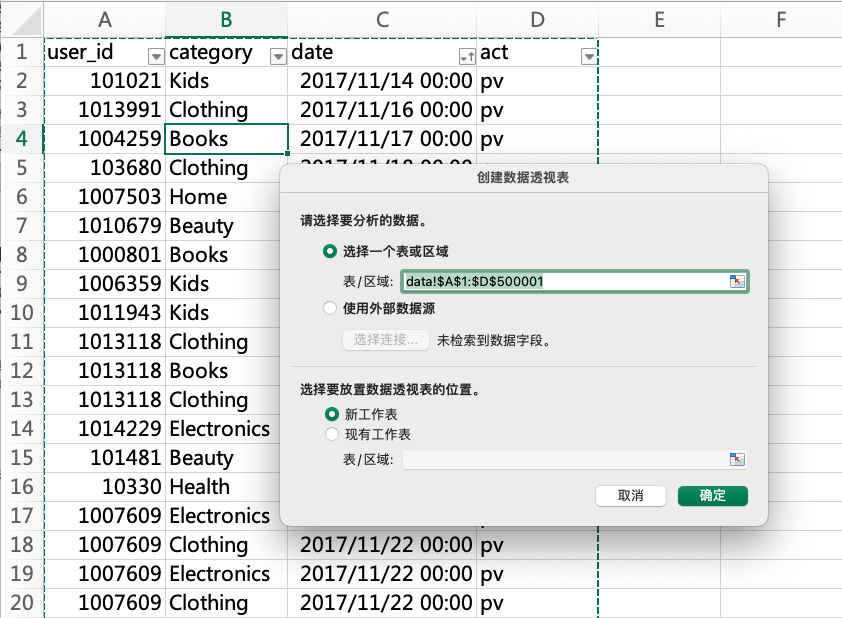The height and width of the screenshot is (618, 842).
Task: Click cell containing 1011943
Action: 105,313
